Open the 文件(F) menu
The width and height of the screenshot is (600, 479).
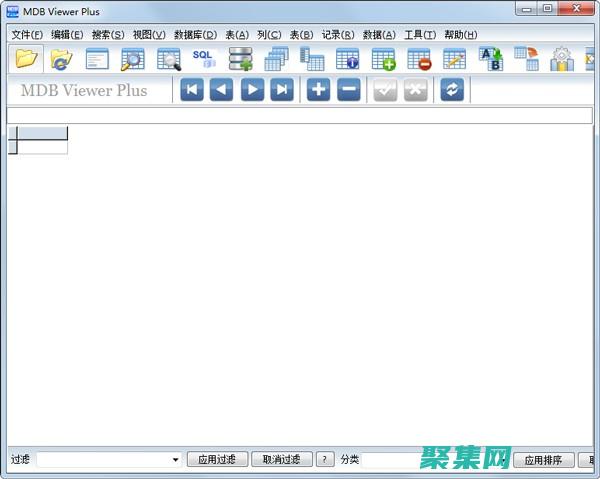pos(27,35)
